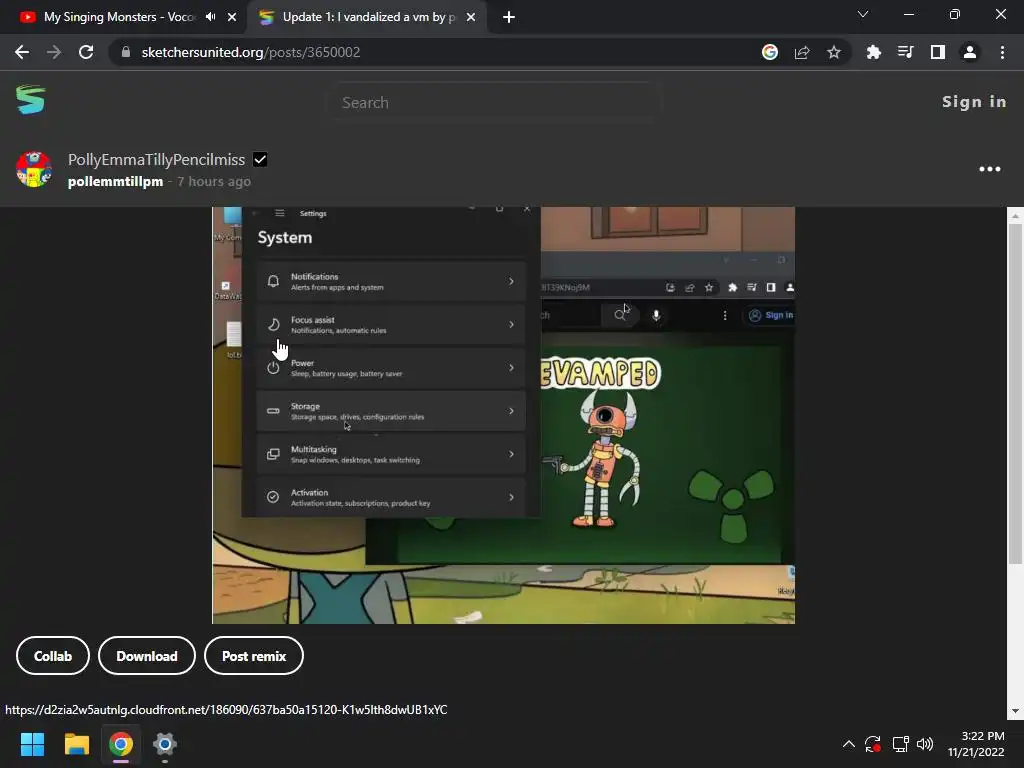Download the post
1024x768 pixels.
[147, 656]
